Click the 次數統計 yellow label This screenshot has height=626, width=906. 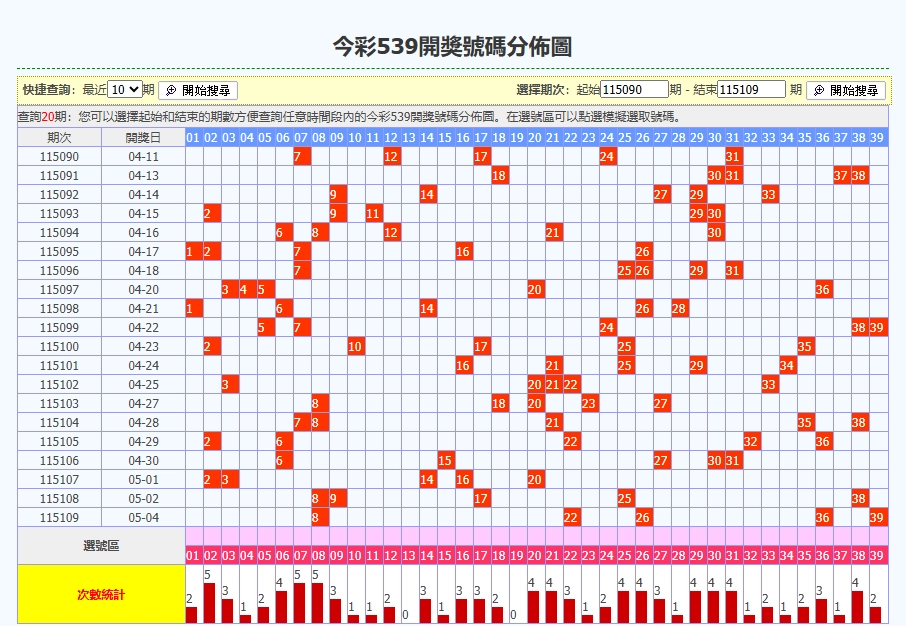[x=101, y=595]
